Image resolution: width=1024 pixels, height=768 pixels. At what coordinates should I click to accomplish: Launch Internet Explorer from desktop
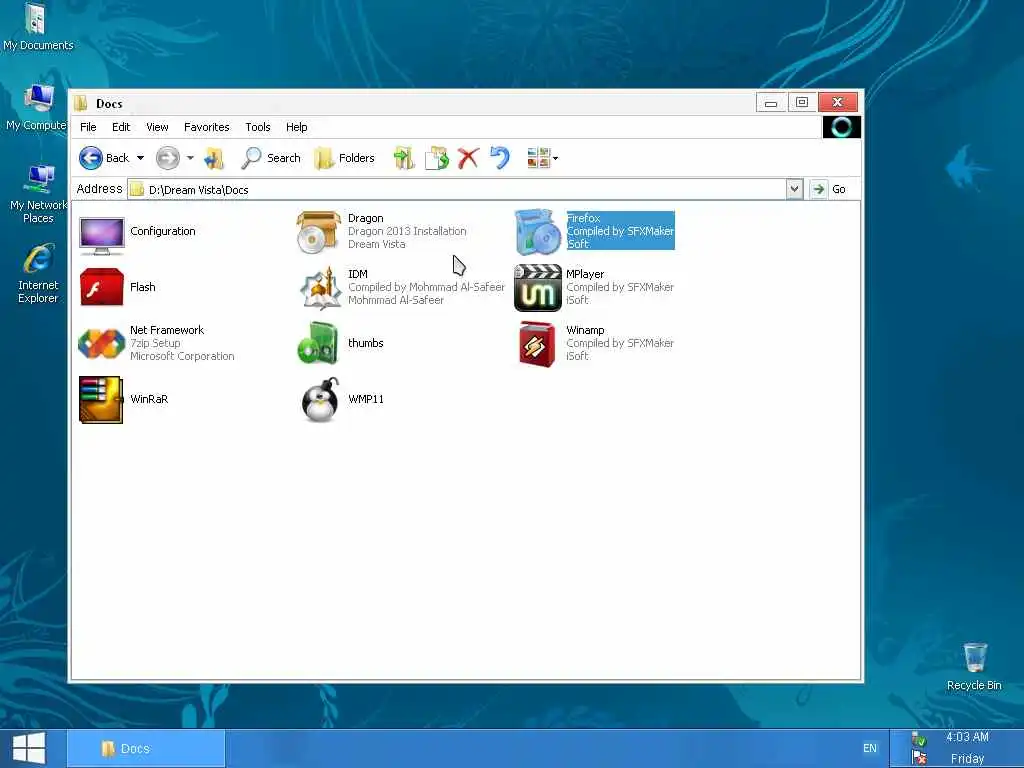tap(38, 274)
